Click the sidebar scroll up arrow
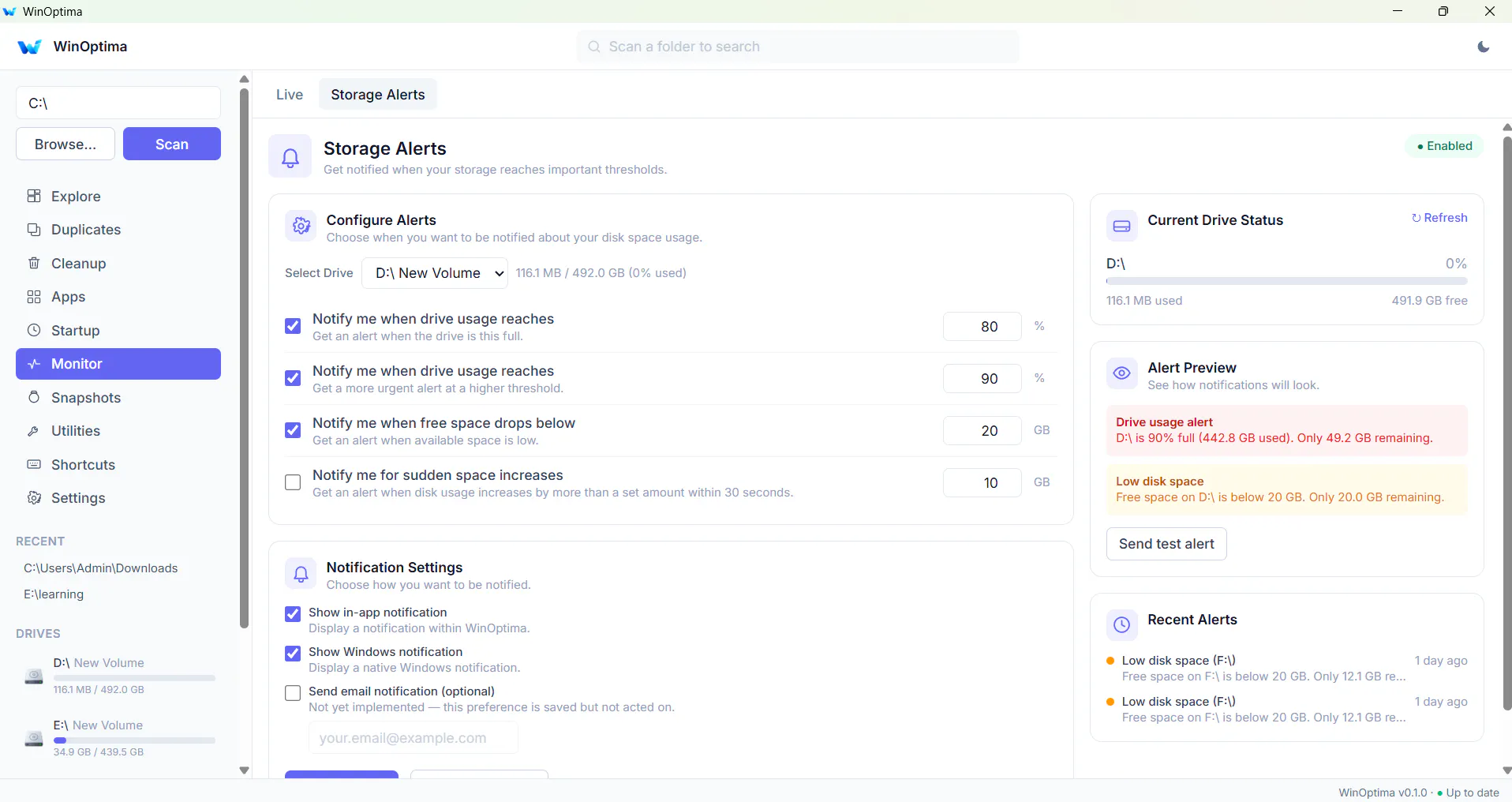1512x802 pixels. [x=244, y=79]
